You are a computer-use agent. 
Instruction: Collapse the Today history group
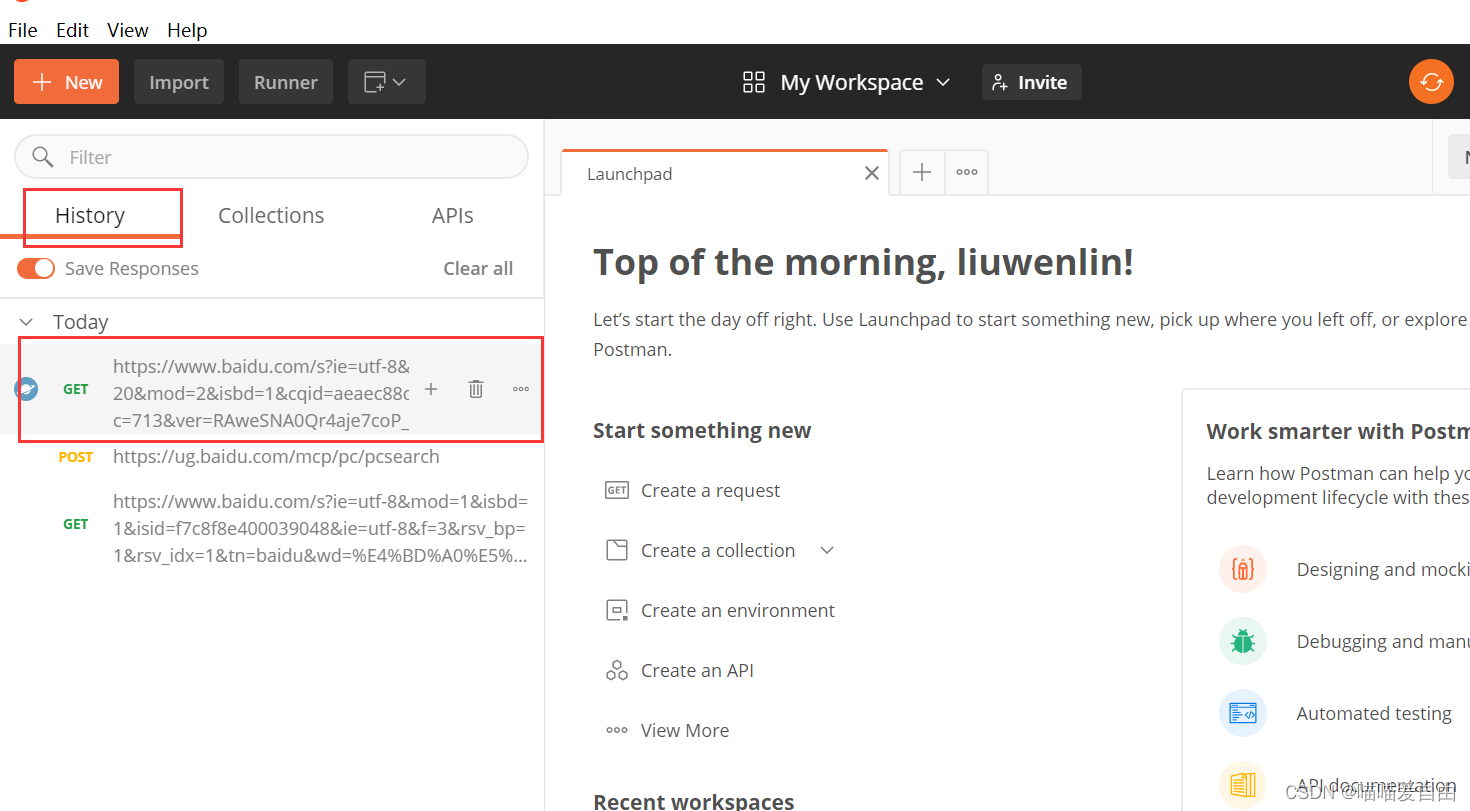click(28, 322)
